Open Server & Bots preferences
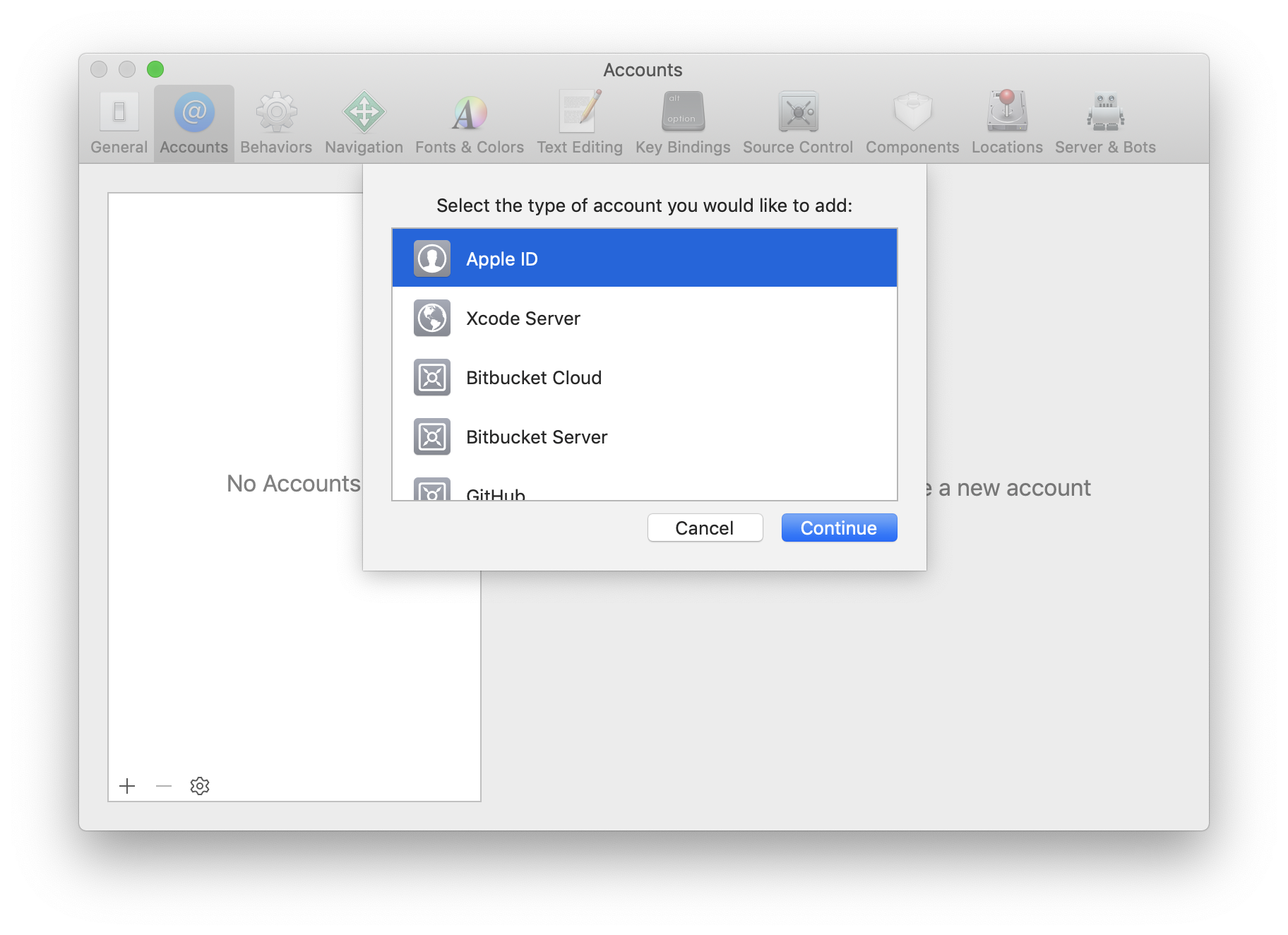Image resolution: width=1288 pixels, height=935 pixels. tap(1104, 123)
